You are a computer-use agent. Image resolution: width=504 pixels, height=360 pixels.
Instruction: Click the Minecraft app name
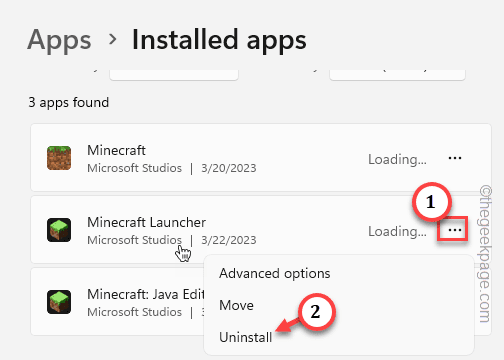coord(116,150)
